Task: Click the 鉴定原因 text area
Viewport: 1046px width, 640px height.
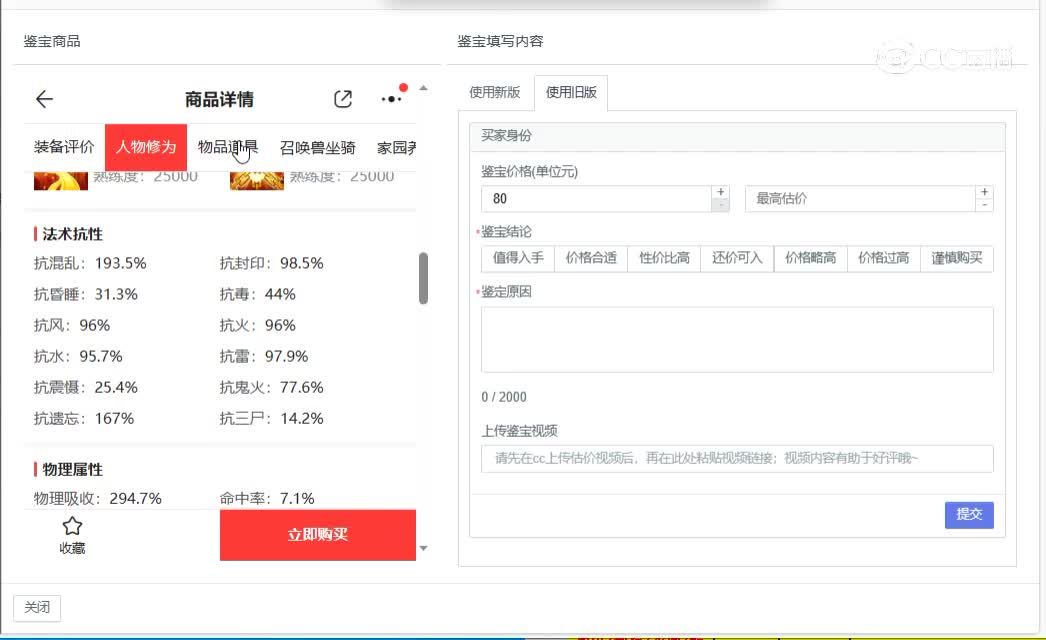Action: pyautogui.click(x=737, y=340)
